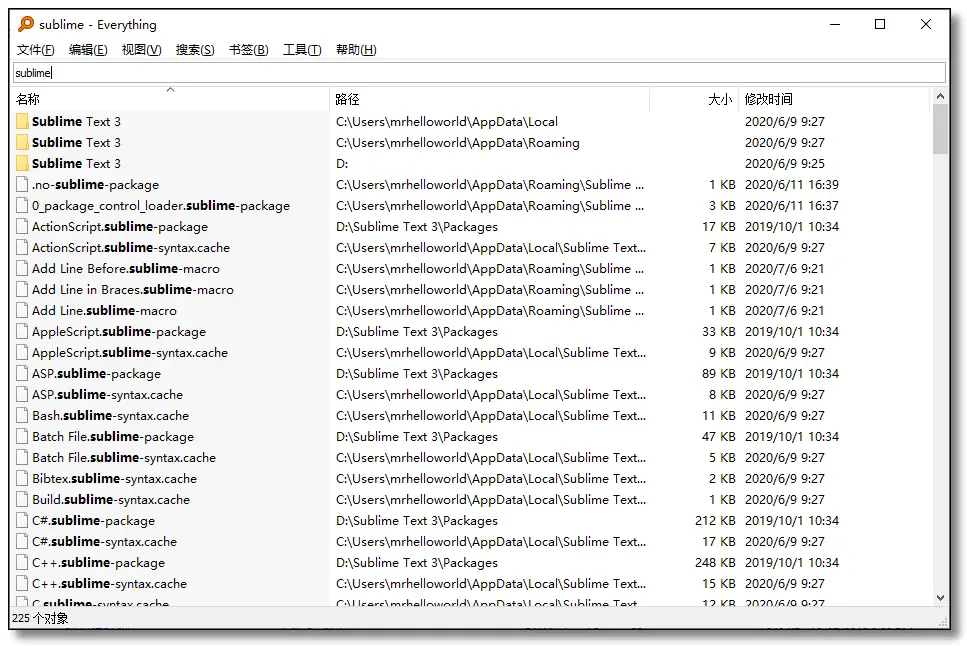Click file icon of C++.sublime-syntax.cache

pyautogui.click(x=22, y=583)
